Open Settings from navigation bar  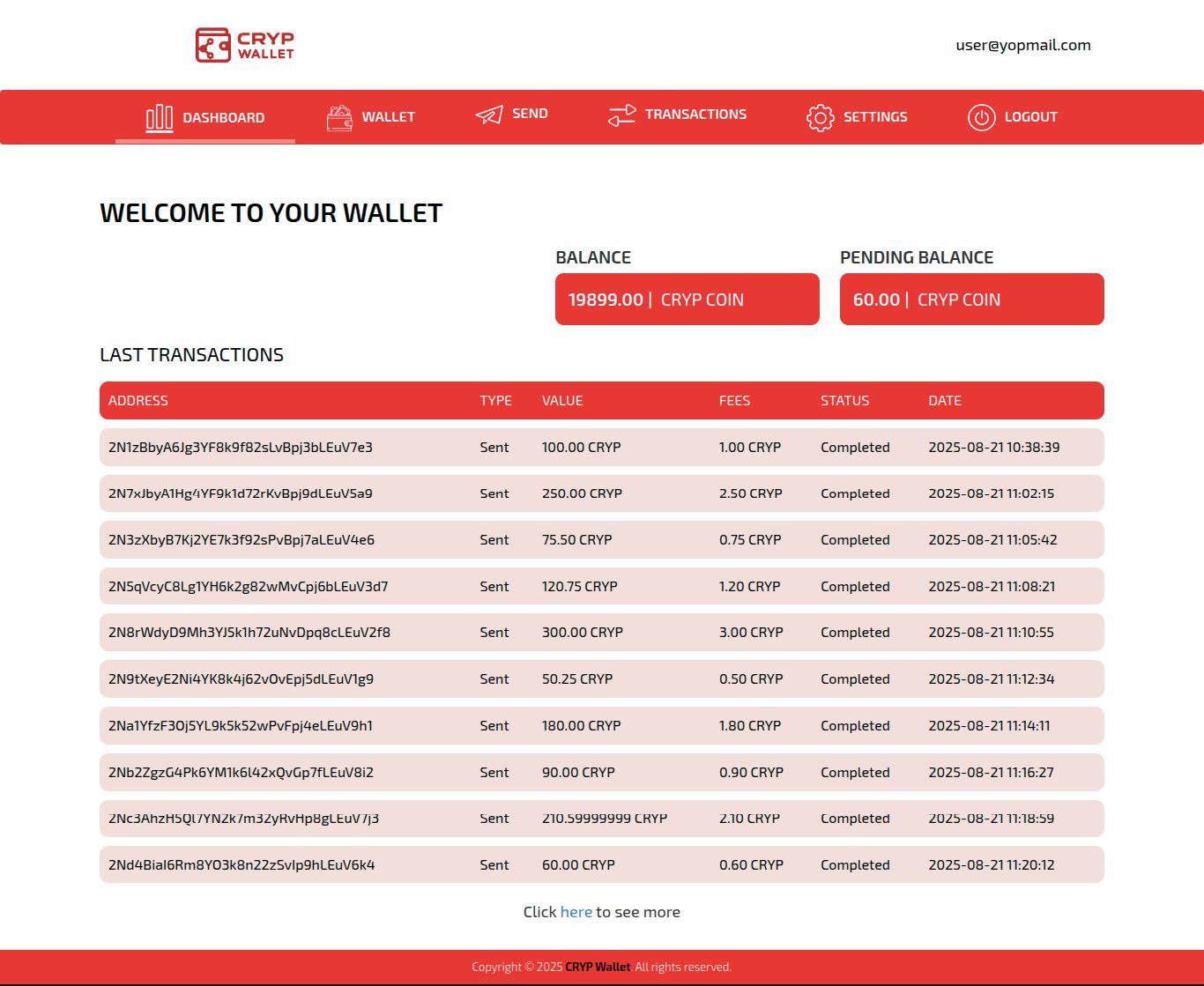coord(857,117)
